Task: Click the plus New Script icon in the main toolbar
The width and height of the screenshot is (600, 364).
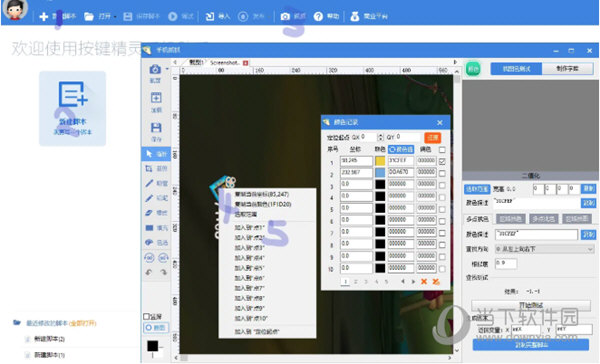Action: point(44,16)
